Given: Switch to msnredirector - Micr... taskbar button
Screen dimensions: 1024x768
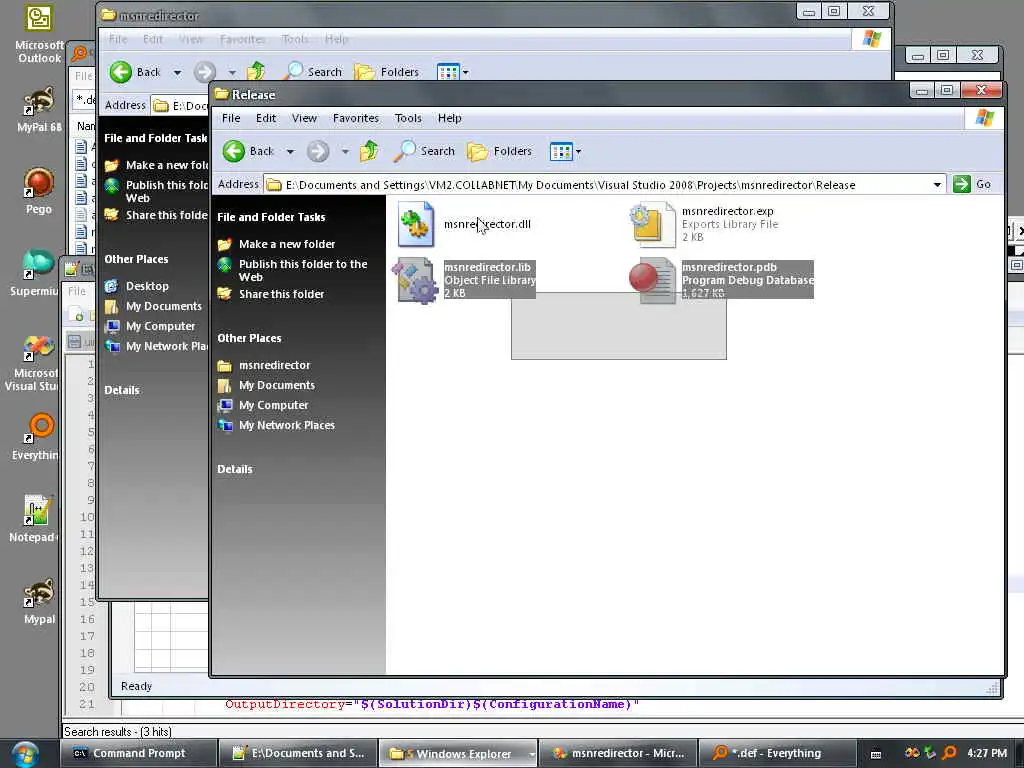Looking at the screenshot, I should [618, 754].
